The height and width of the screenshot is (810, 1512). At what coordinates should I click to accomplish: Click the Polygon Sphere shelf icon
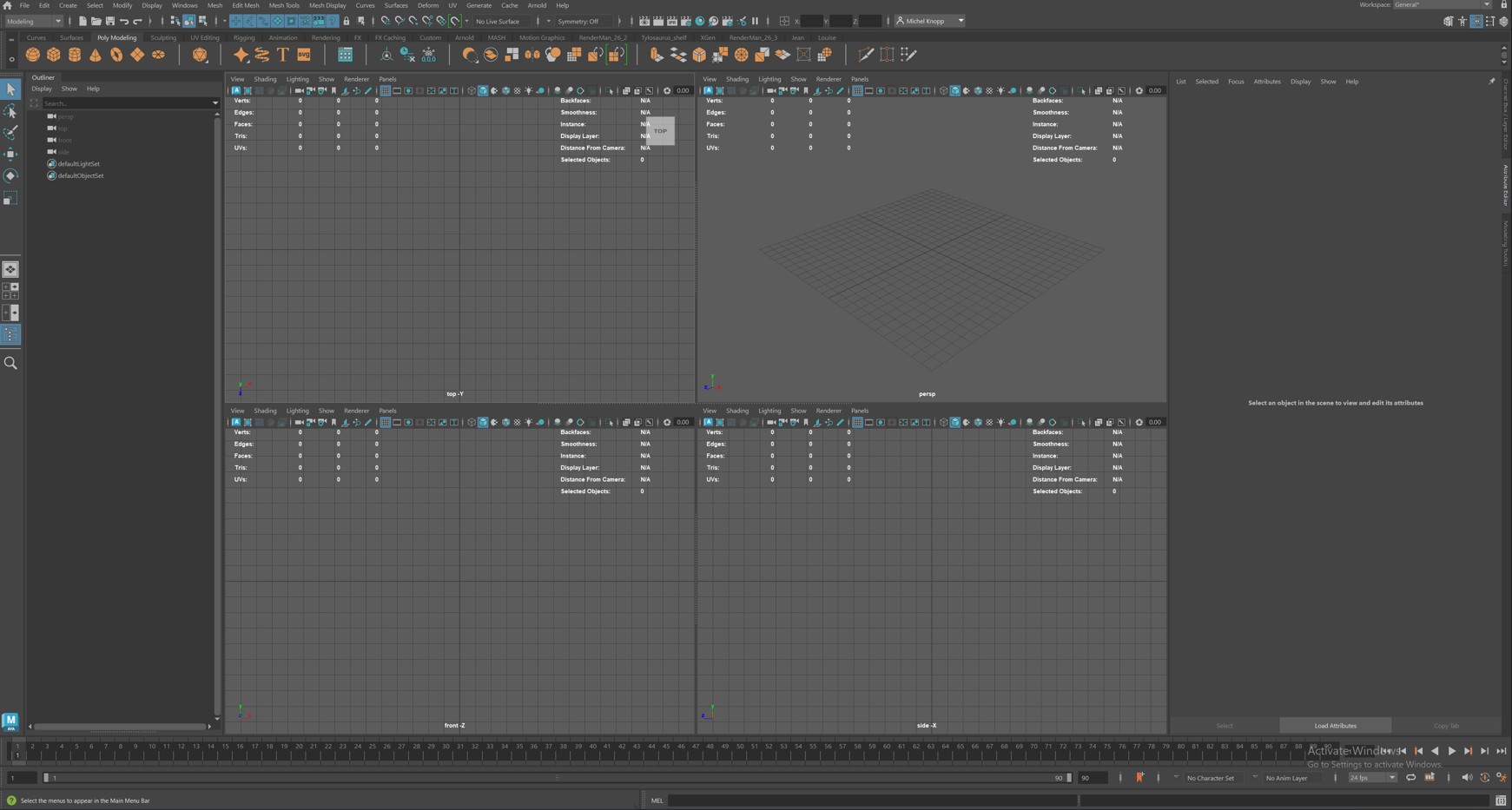point(33,55)
